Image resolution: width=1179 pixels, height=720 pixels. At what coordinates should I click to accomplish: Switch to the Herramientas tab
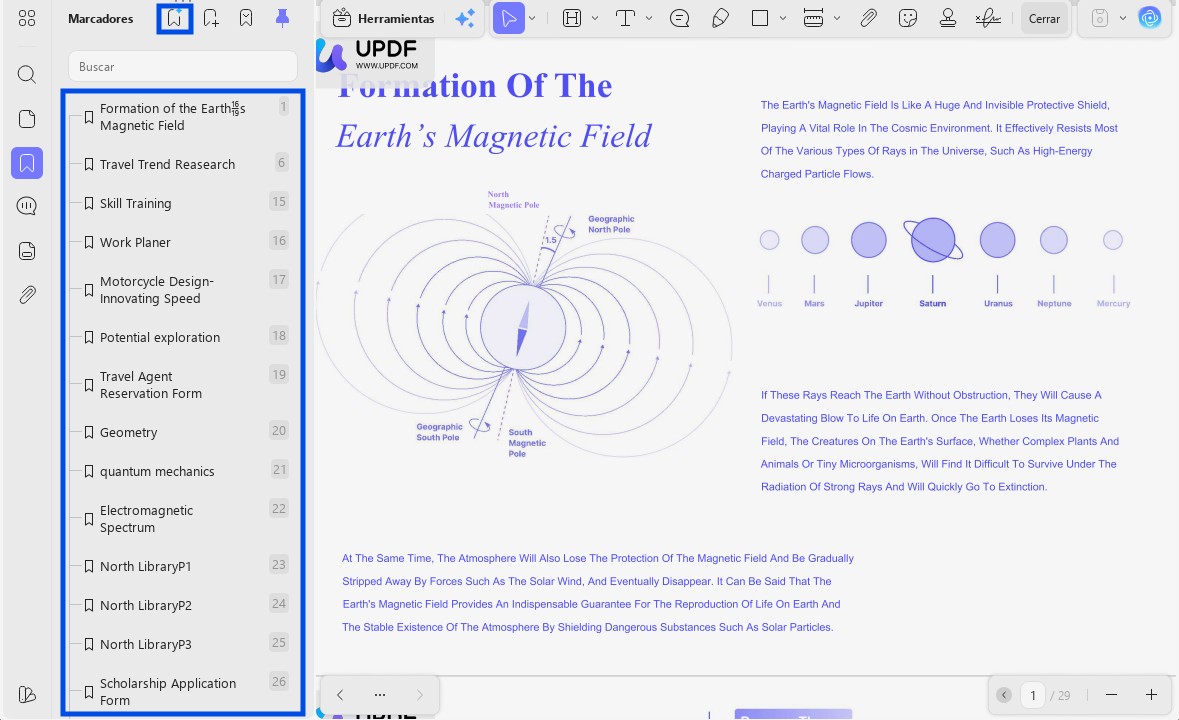(x=383, y=18)
